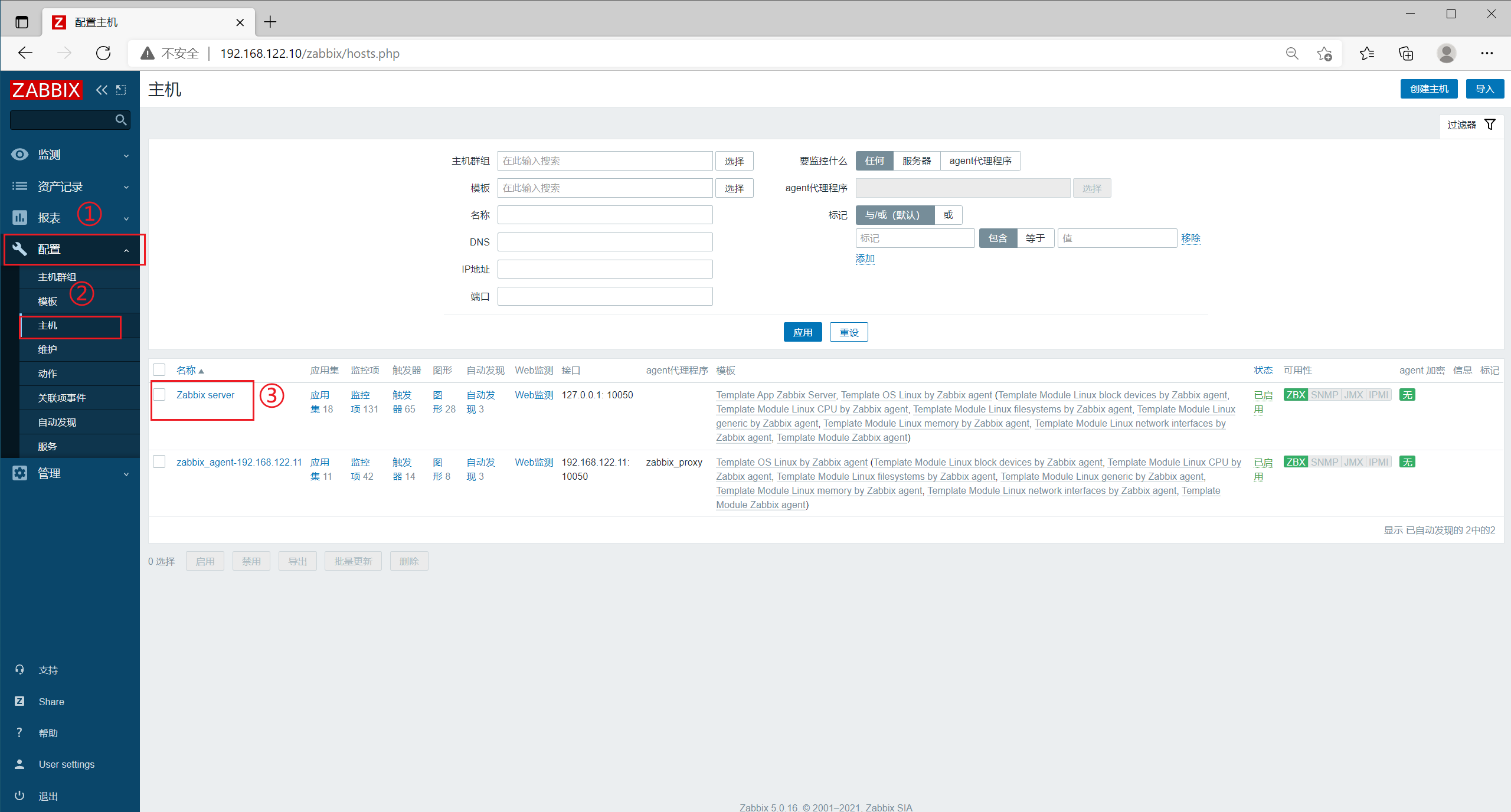Click the list icon for 资产记录

[19, 186]
